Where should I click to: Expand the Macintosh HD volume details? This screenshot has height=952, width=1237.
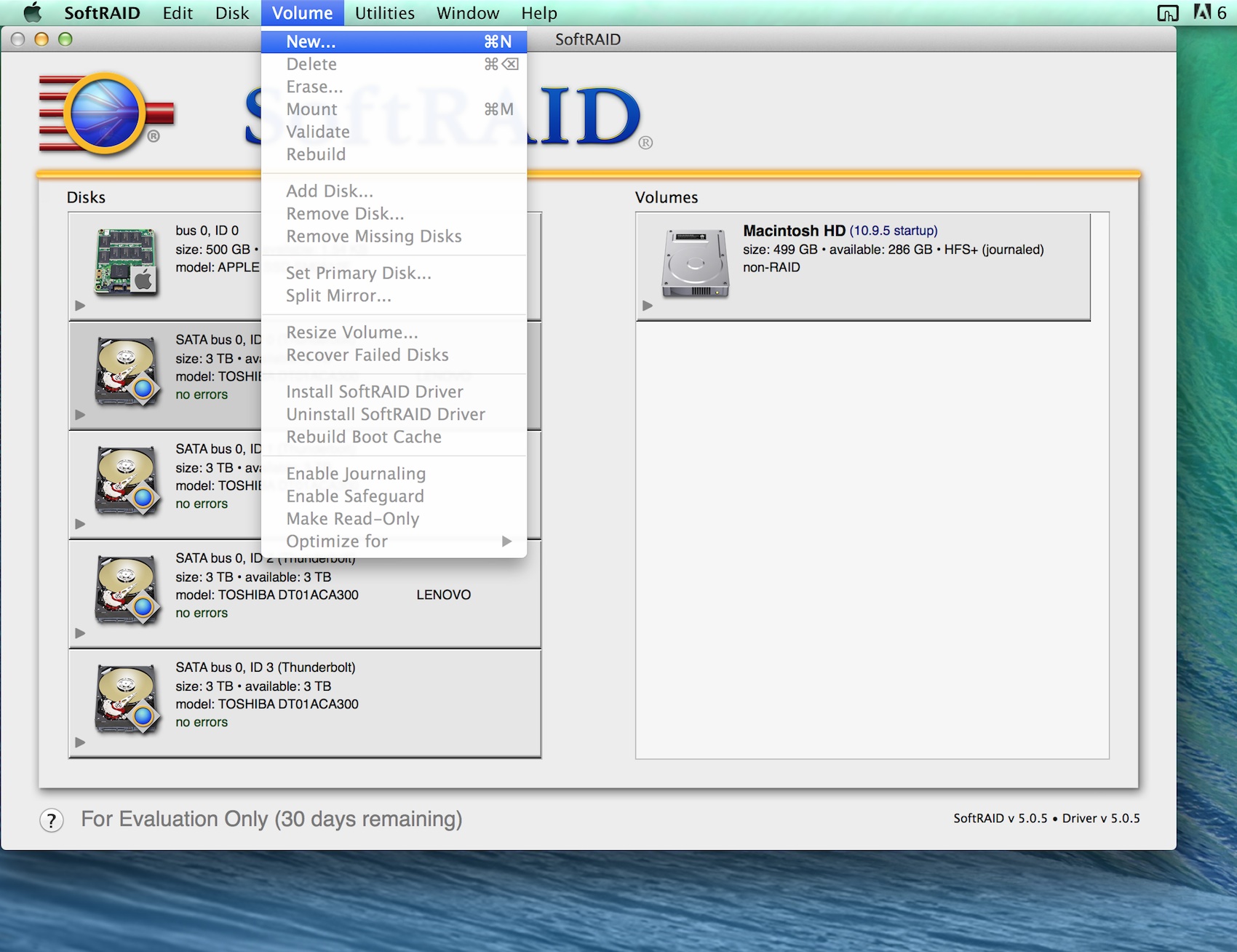tap(648, 306)
